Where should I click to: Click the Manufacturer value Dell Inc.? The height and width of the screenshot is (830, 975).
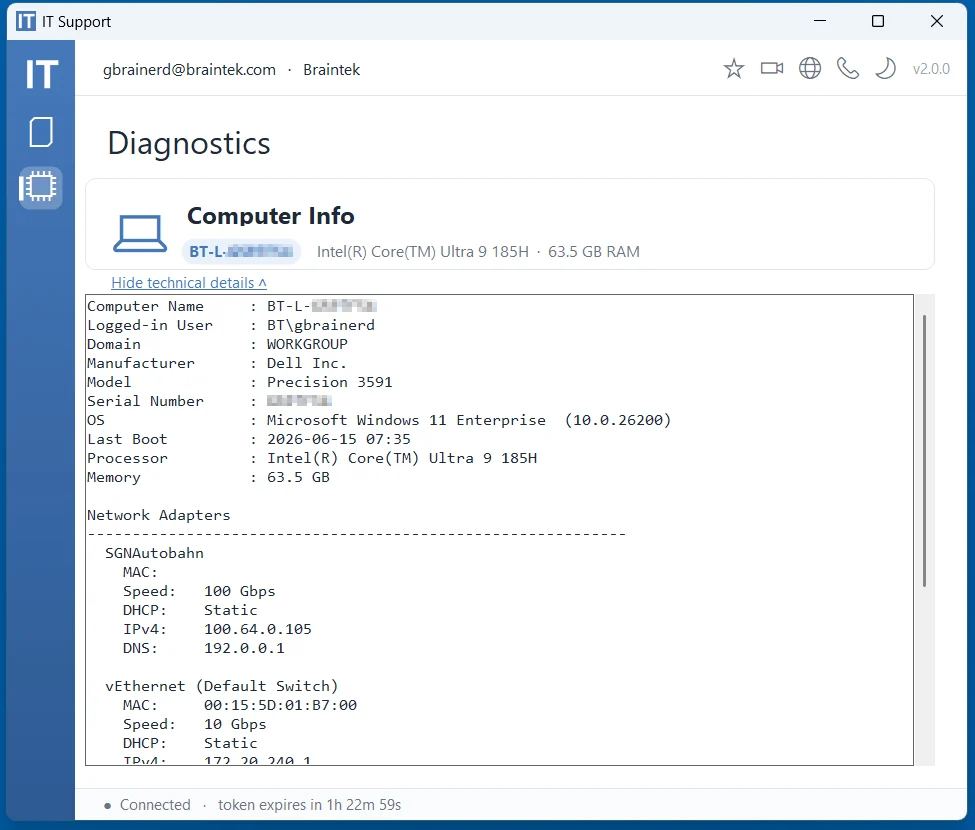[307, 363]
